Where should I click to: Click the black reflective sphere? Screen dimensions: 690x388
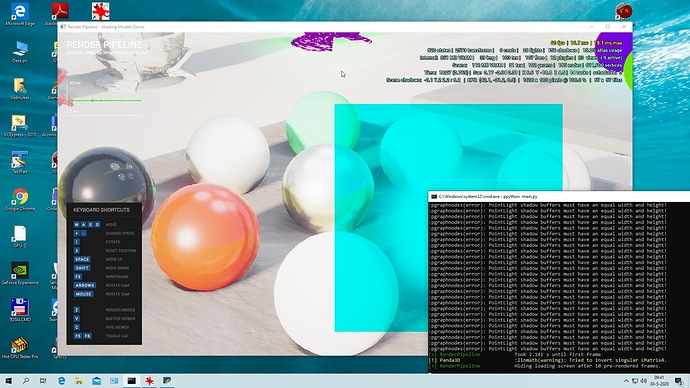pyautogui.click(x=107, y=185)
